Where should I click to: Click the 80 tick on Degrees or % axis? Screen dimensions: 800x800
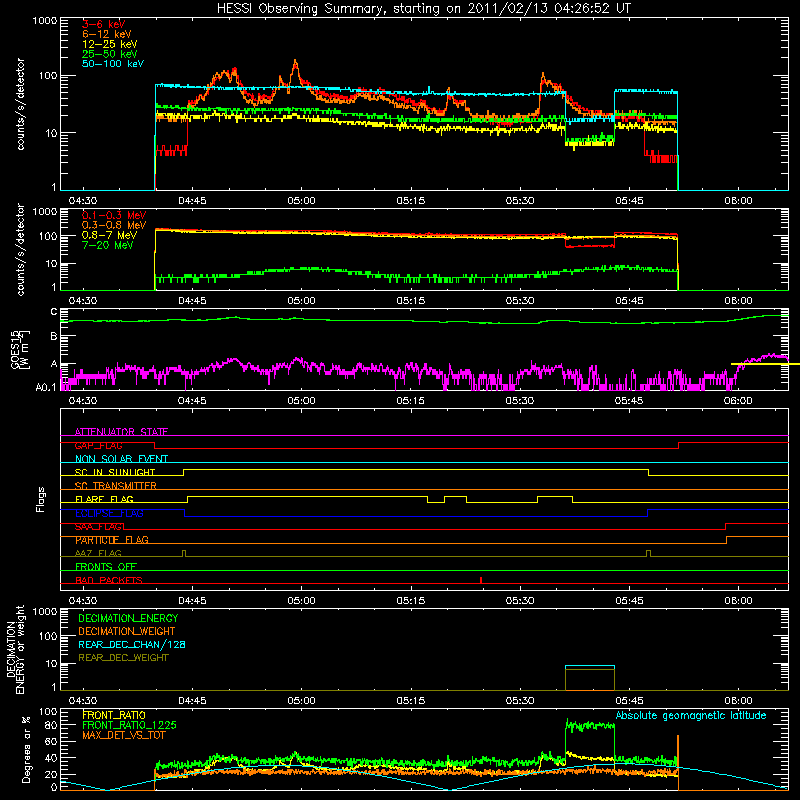(x=51, y=724)
